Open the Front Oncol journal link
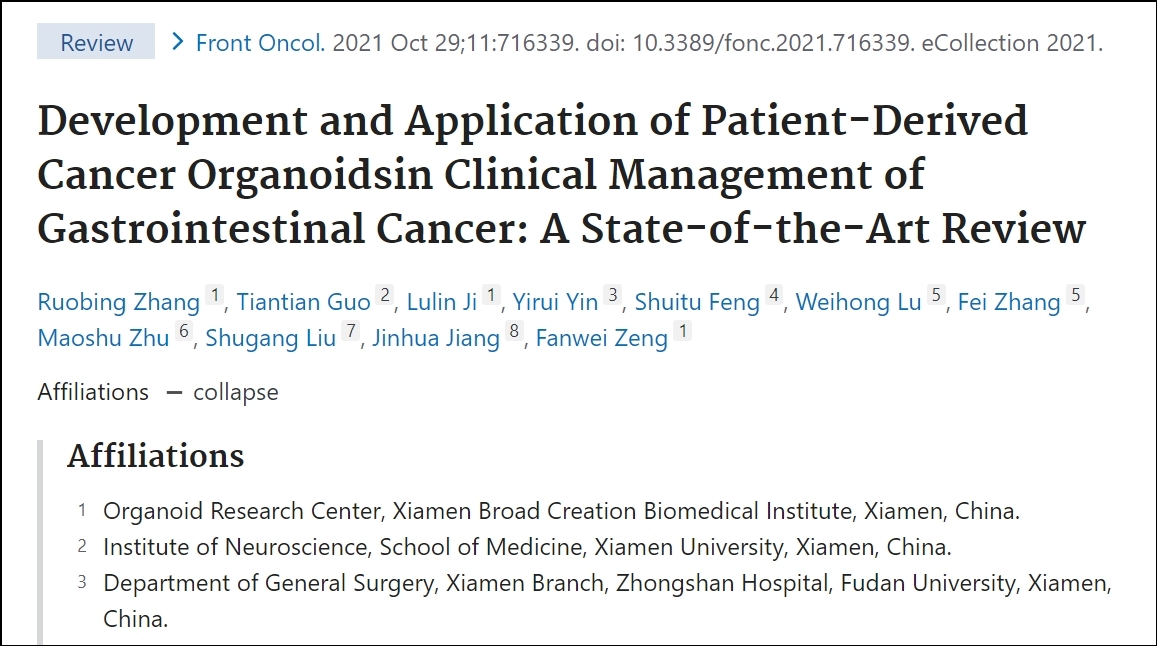The height and width of the screenshot is (646, 1157). click(x=260, y=43)
